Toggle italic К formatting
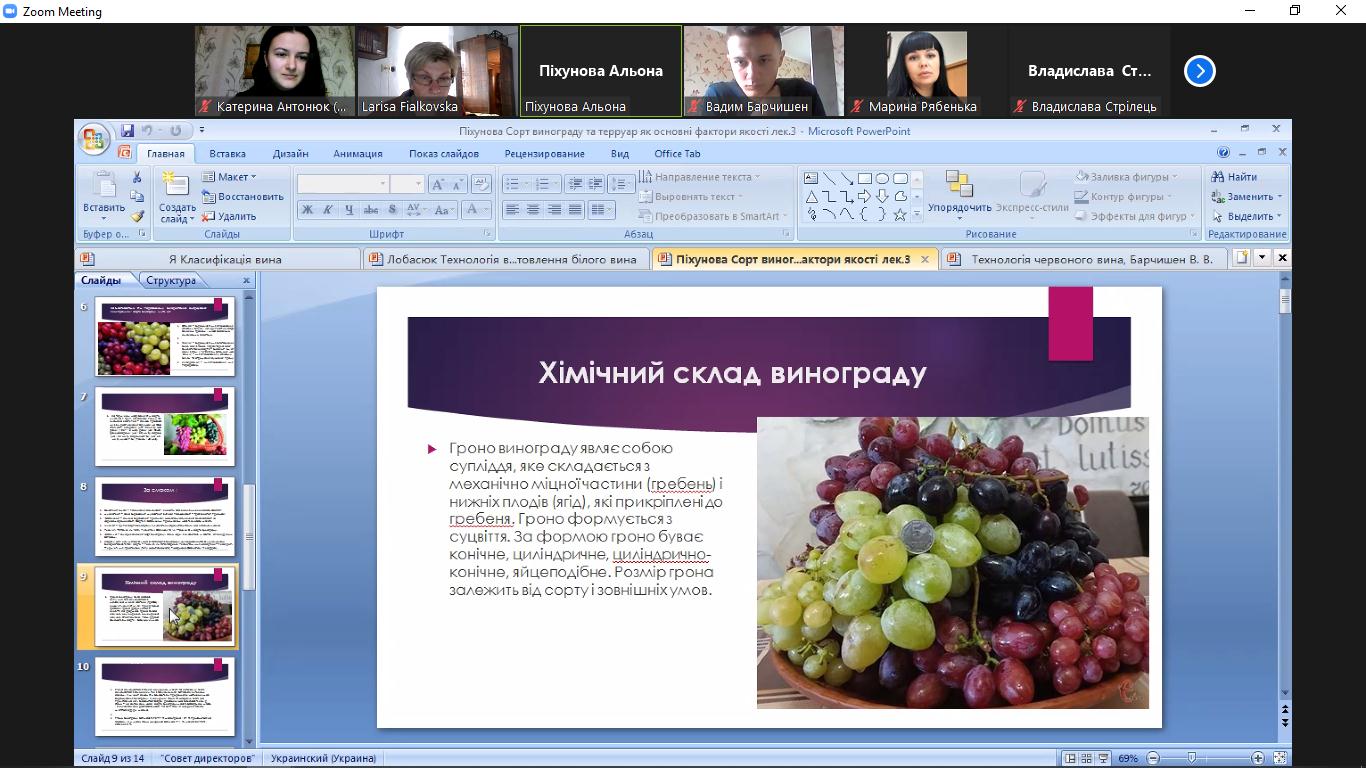The image size is (1366, 768). tap(328, 210)
